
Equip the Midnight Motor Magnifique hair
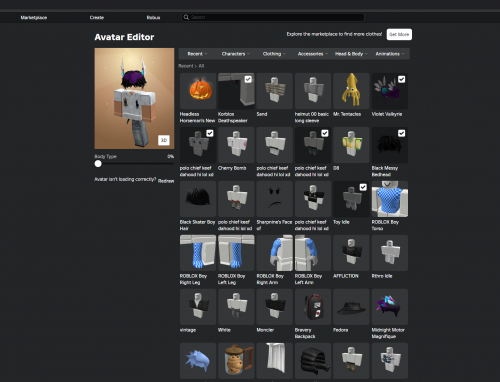pyautogui.click(x=390, y=307)
